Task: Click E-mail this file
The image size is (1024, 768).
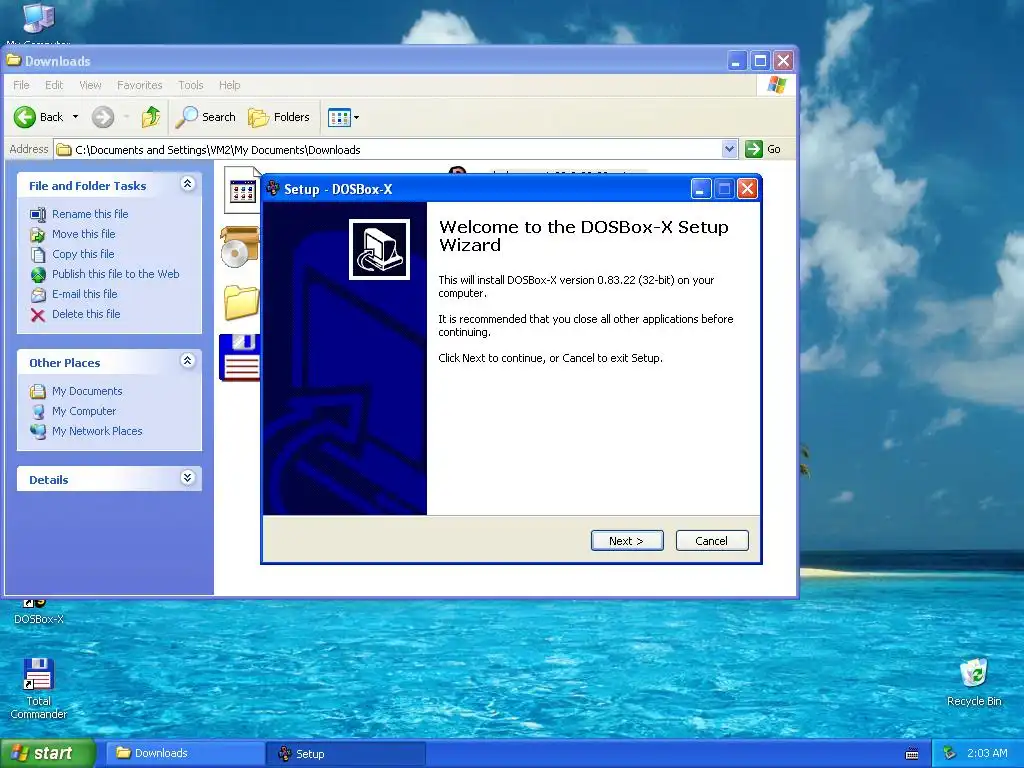Action: 85,294
